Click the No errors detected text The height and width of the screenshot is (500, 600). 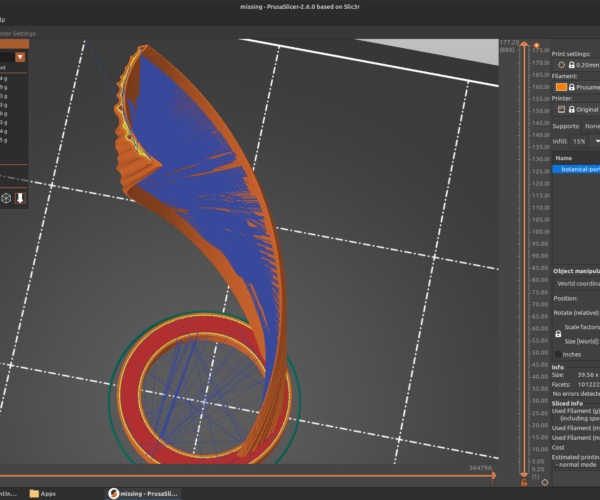point(576,394)
